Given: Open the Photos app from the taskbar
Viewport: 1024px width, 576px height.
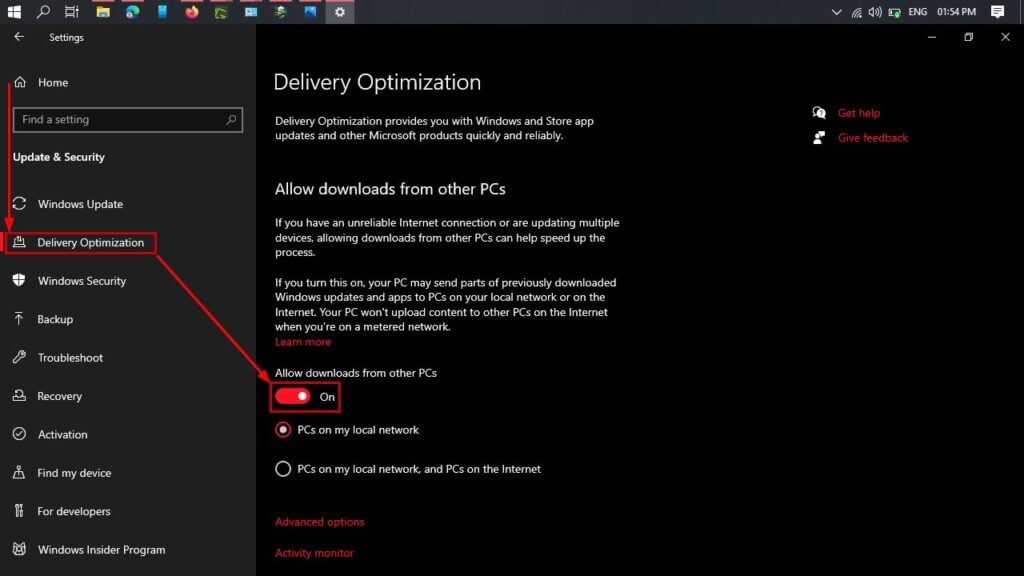Looking at the screenshot, I should (x=310, y=12).
